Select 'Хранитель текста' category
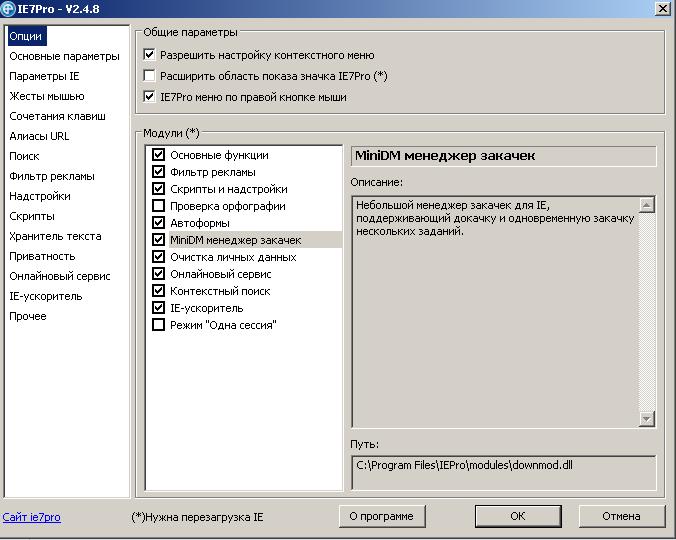The width and height of the screenshot is (676, 540). (55, 236)
